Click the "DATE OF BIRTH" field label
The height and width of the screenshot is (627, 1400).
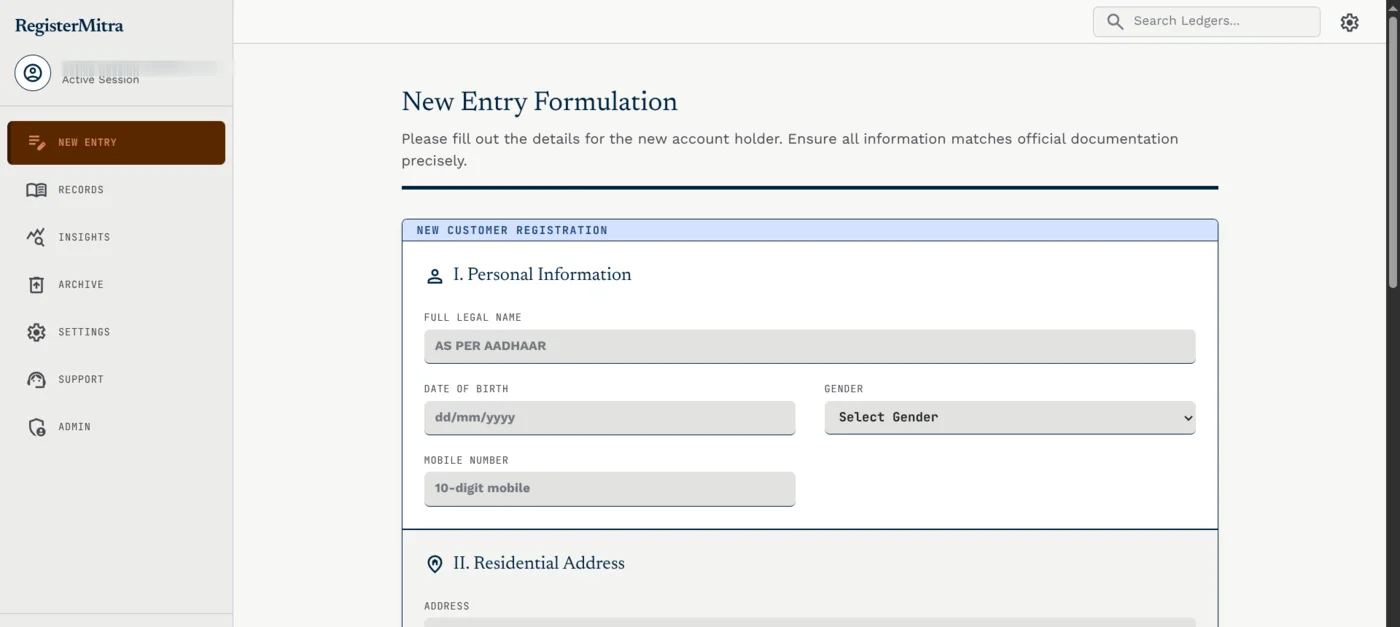click(x=466, y=389)
